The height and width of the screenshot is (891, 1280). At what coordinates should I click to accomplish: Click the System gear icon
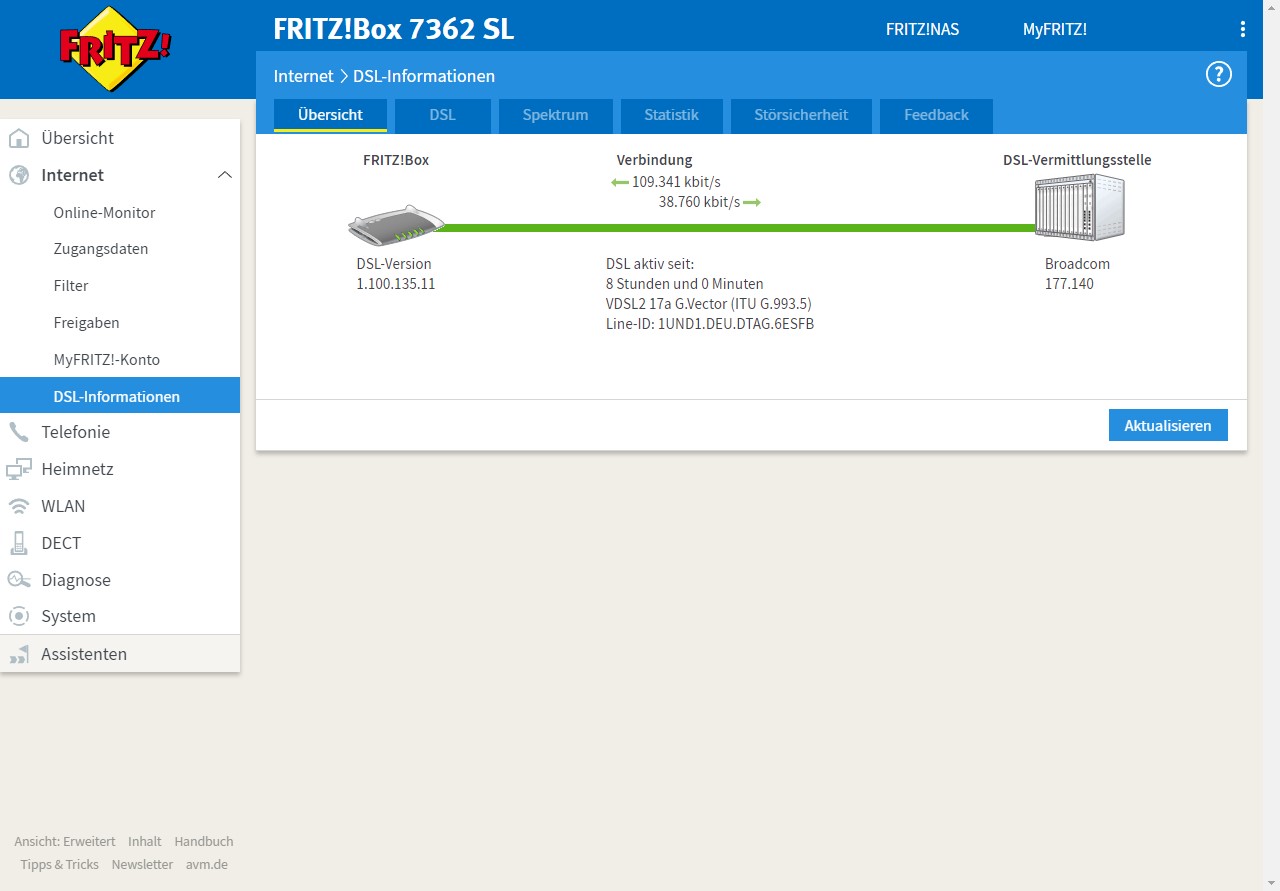coord(19,616)
